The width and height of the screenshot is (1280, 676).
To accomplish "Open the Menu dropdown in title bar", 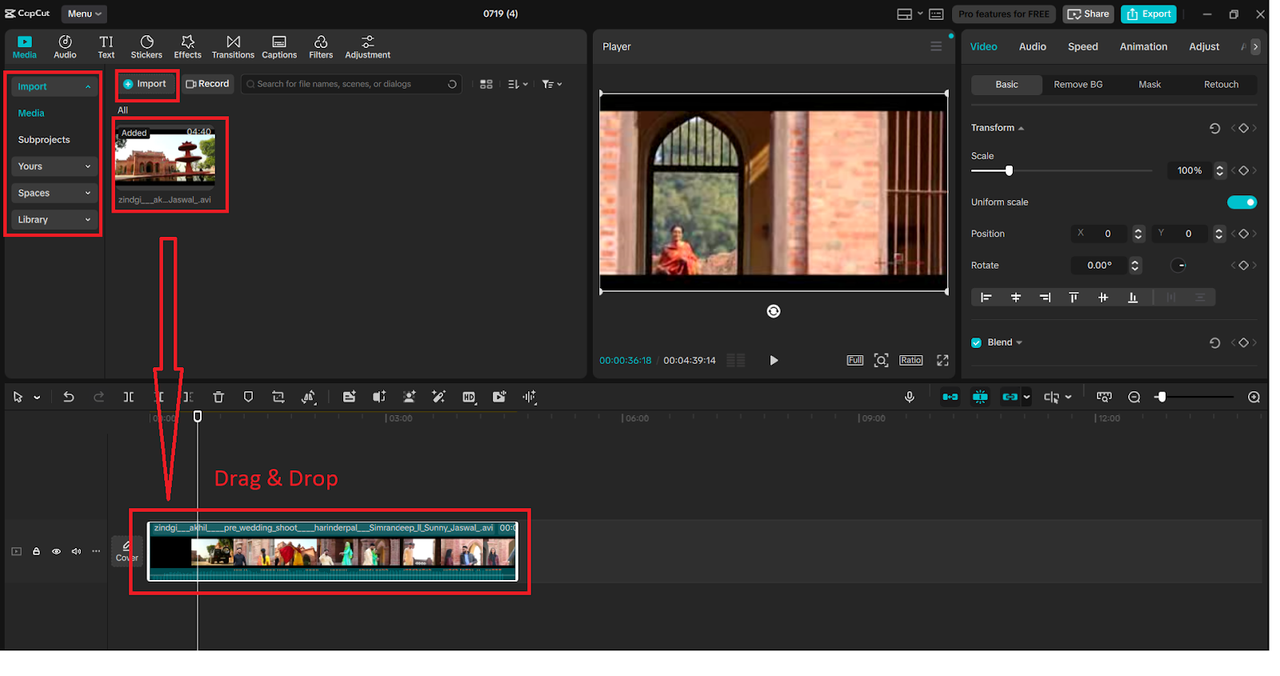I will tap(84, 14).
